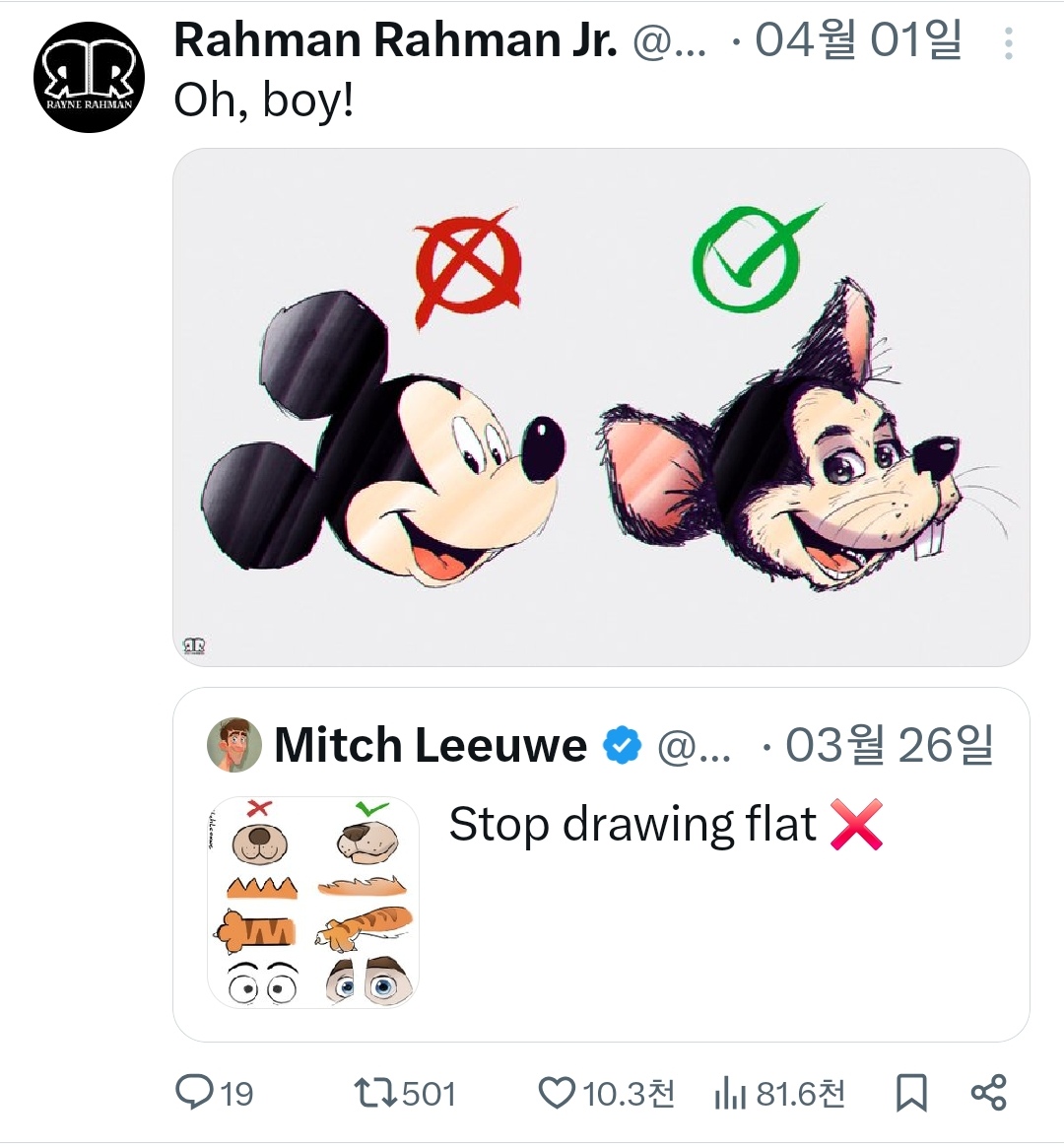Click the 04월 01일 post date
Image resolution: width=1064 pixels, height=1148 pixels.
point(858,41)
